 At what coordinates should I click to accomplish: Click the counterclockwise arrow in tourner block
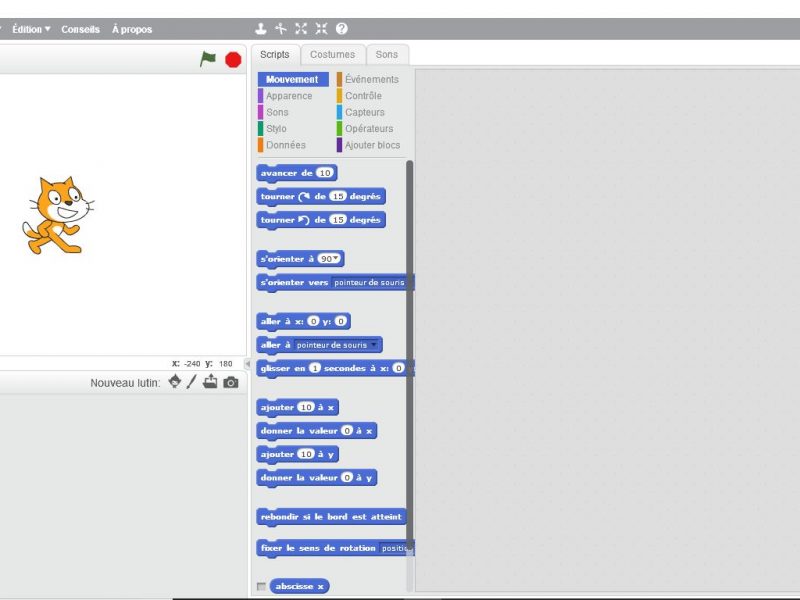tap(304, 219)
